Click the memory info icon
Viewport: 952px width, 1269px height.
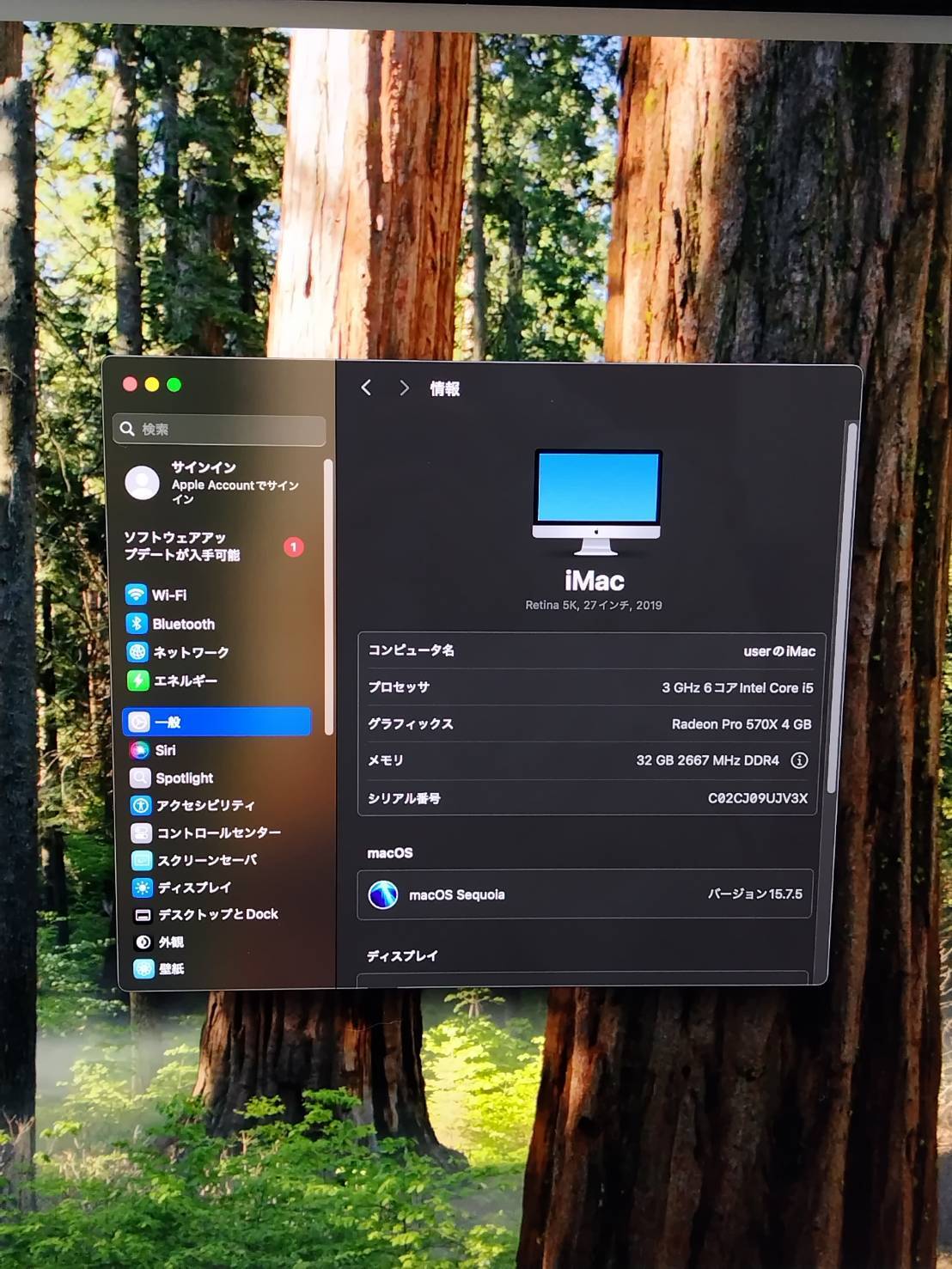click(x=799, y=760)
